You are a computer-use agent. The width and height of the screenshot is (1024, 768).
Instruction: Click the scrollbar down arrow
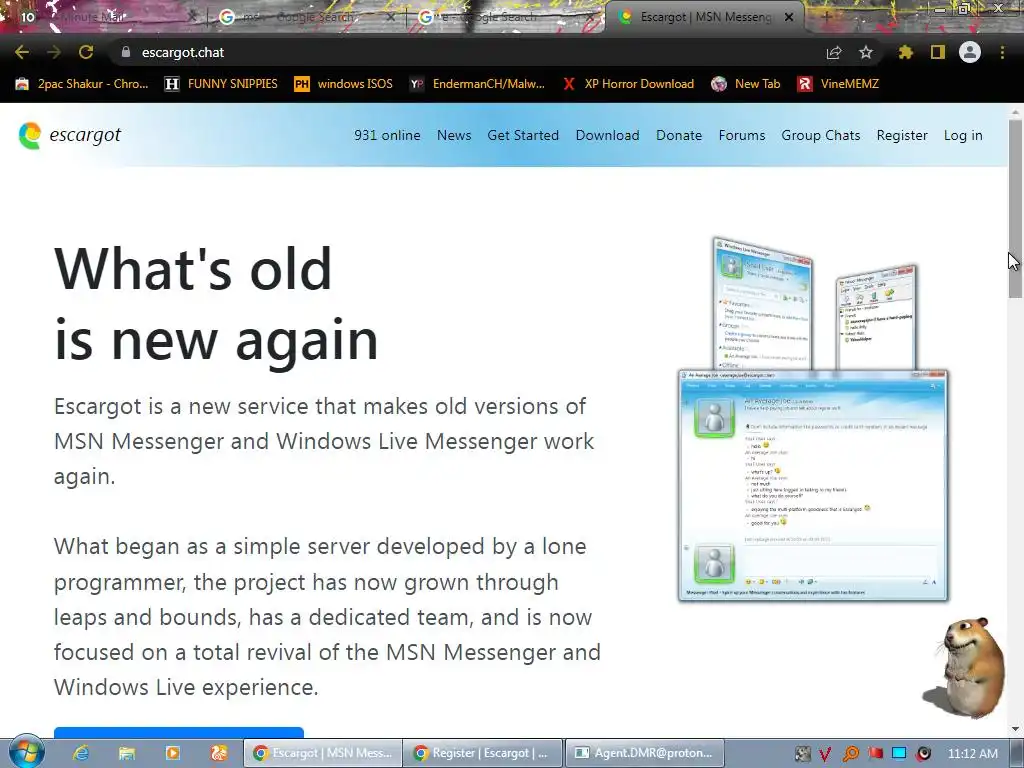coord(1016,729)
